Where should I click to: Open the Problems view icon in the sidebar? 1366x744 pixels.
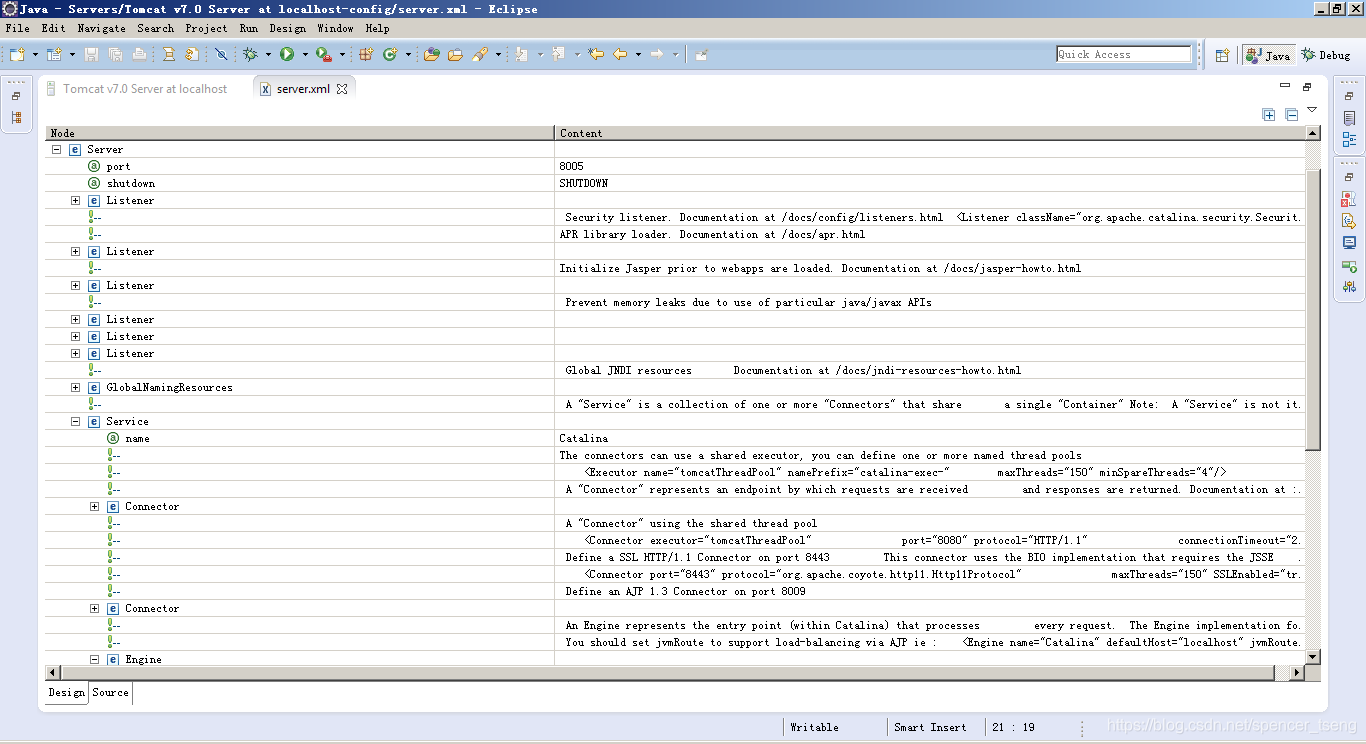pos(1349,198)
